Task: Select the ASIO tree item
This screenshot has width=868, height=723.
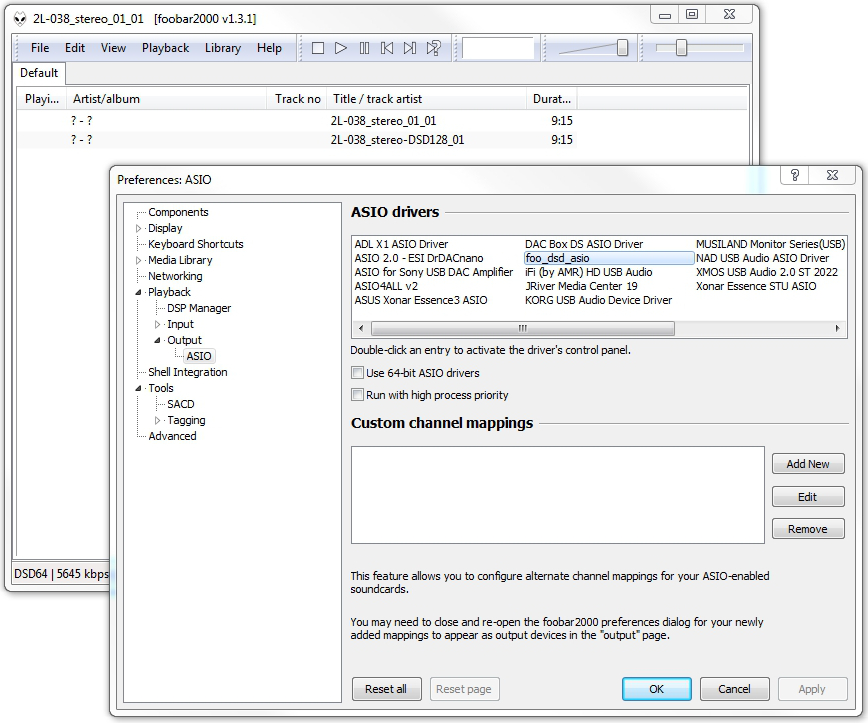Action: [x=199, y=356]
